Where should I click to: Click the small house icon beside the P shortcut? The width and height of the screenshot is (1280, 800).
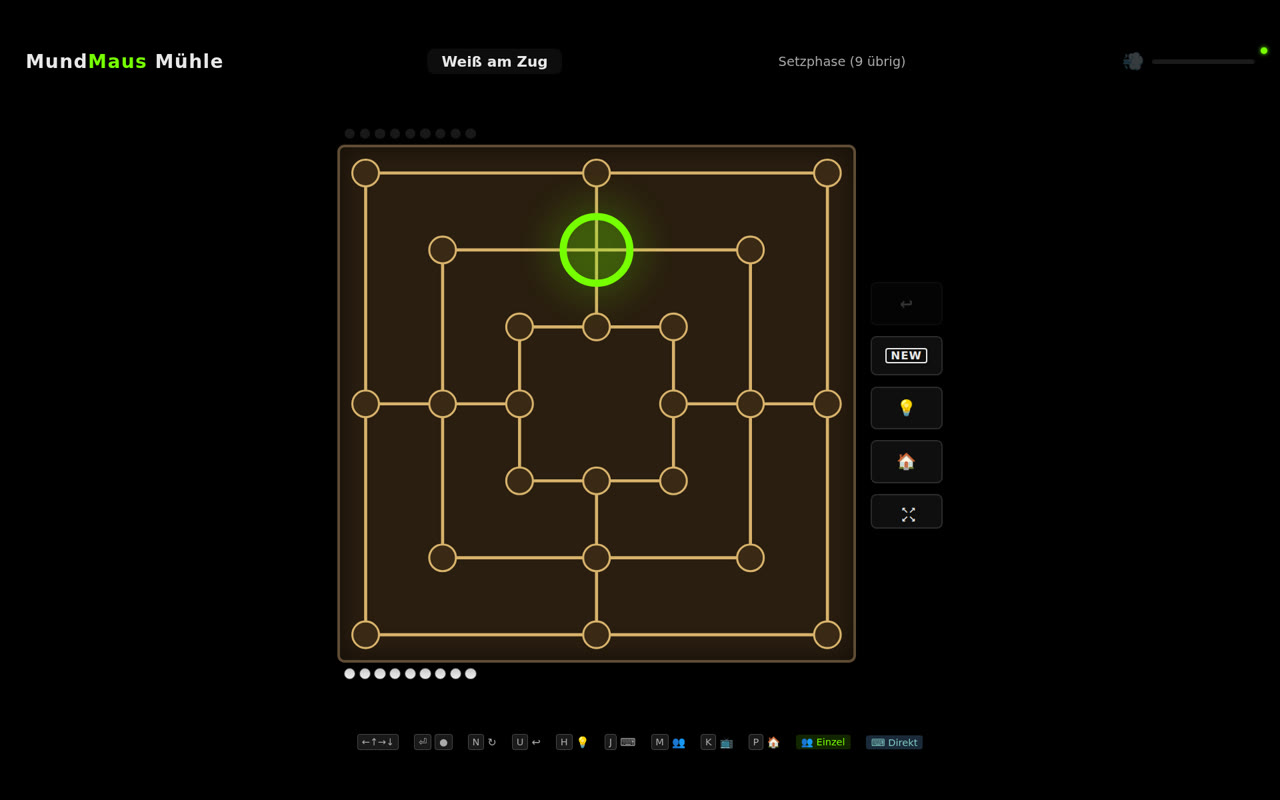click(x=773, y=742)
